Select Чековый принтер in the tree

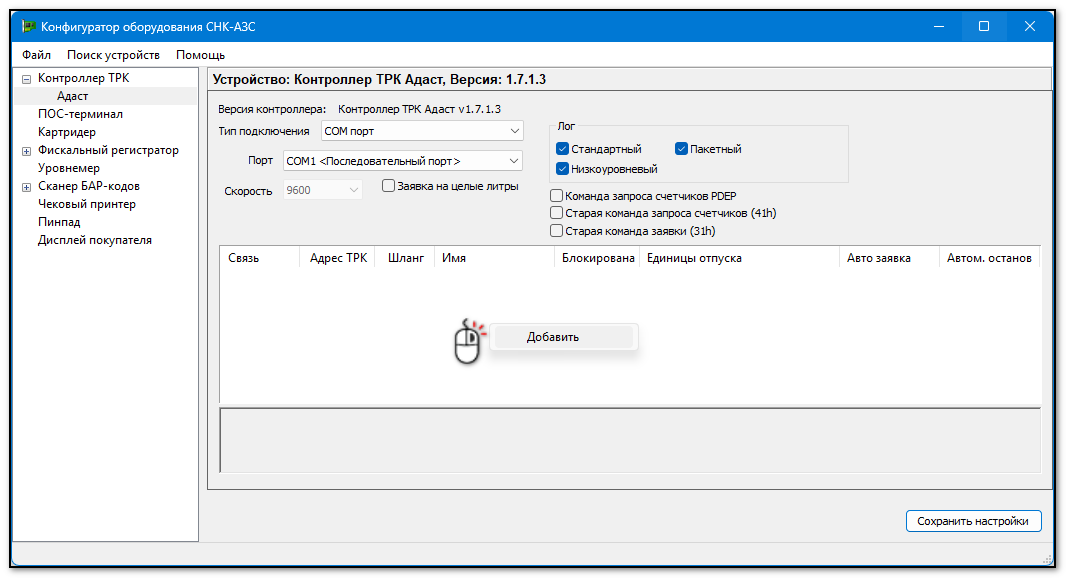(86, 204)
